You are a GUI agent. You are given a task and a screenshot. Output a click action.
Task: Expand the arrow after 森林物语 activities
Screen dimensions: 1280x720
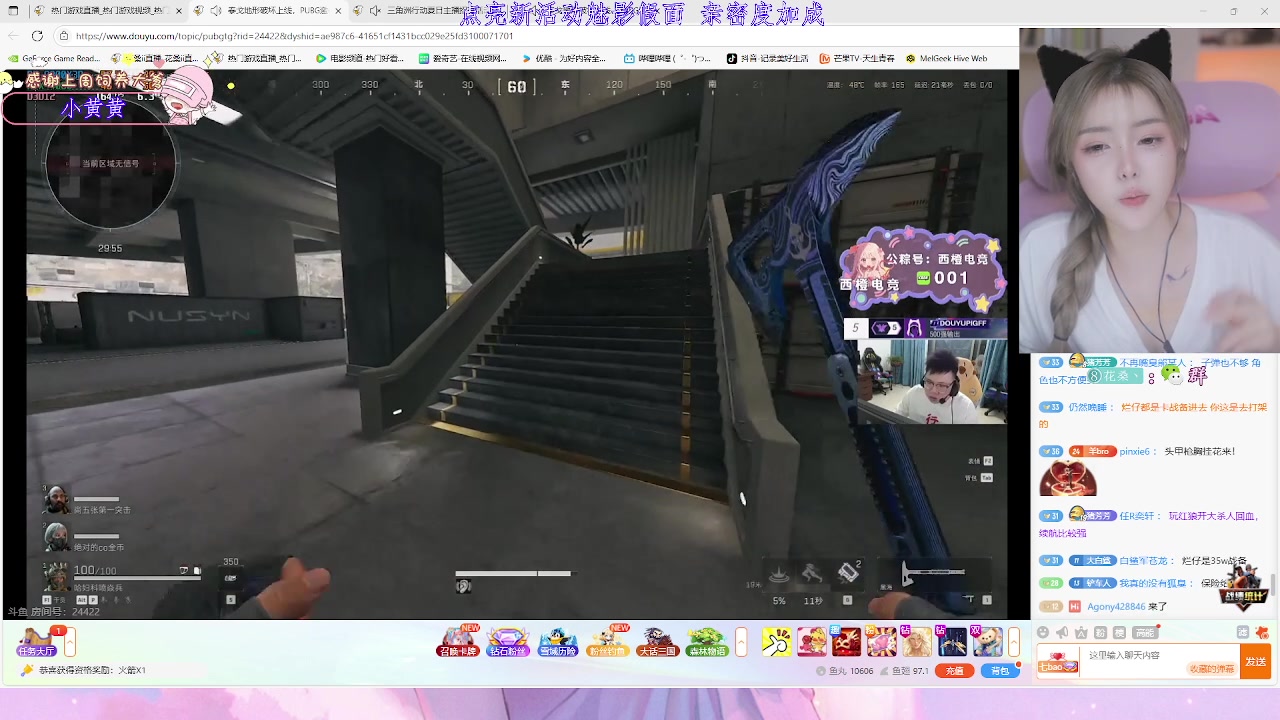[741, 641]
